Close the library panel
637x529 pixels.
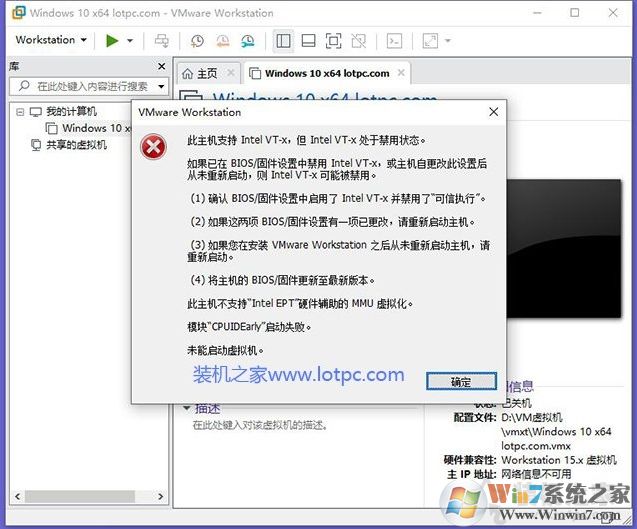click(x=161, y=66)
